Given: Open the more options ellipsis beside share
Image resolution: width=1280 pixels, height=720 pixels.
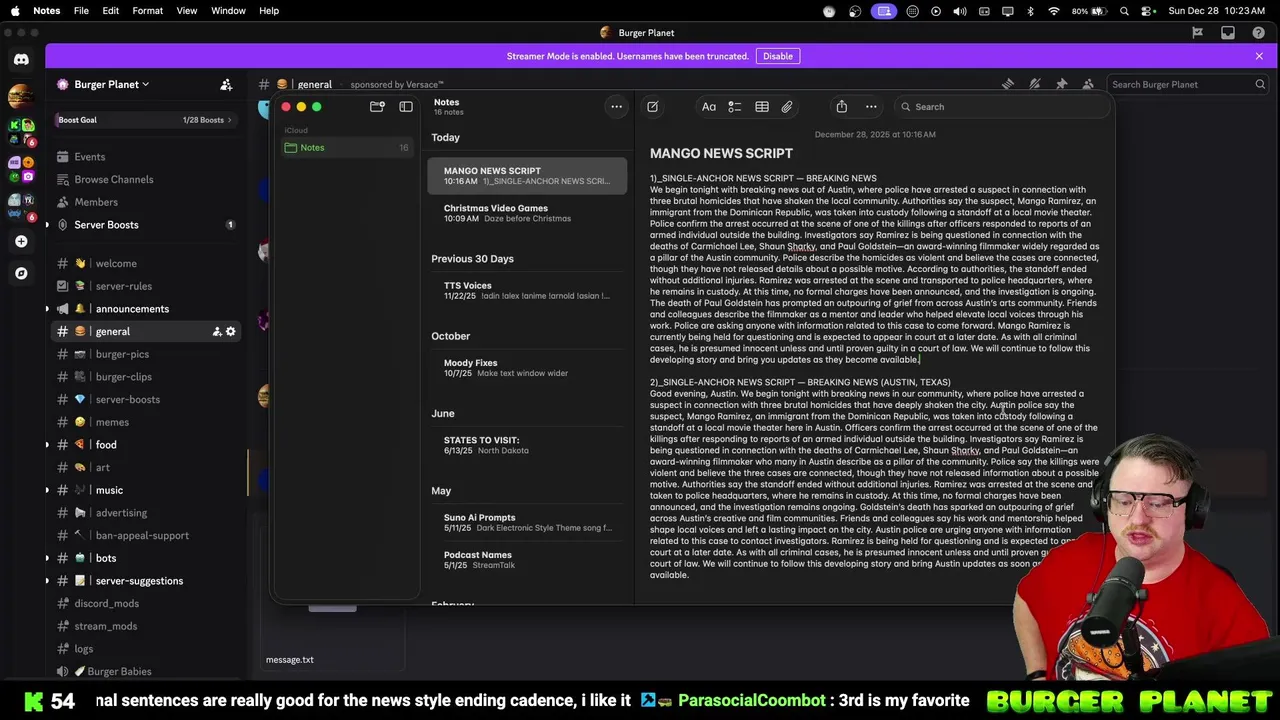Looking at the screenshot, I should pyautogui.click(x=871, y=107).
